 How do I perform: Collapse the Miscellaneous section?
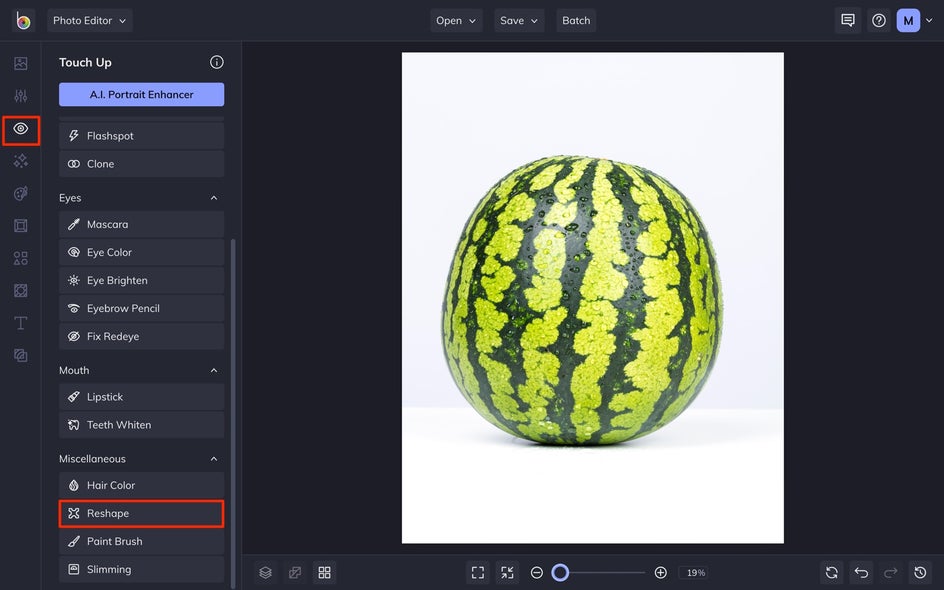pos(214,459)
